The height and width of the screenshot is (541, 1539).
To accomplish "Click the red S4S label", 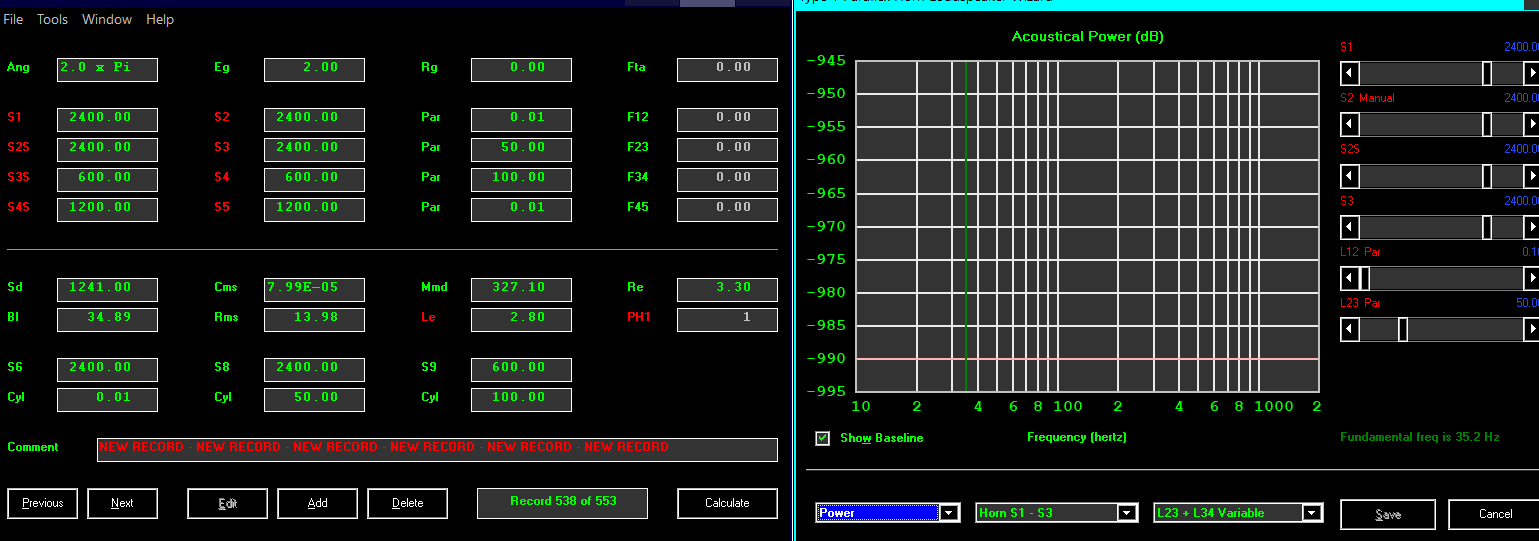I will [19, 207].
